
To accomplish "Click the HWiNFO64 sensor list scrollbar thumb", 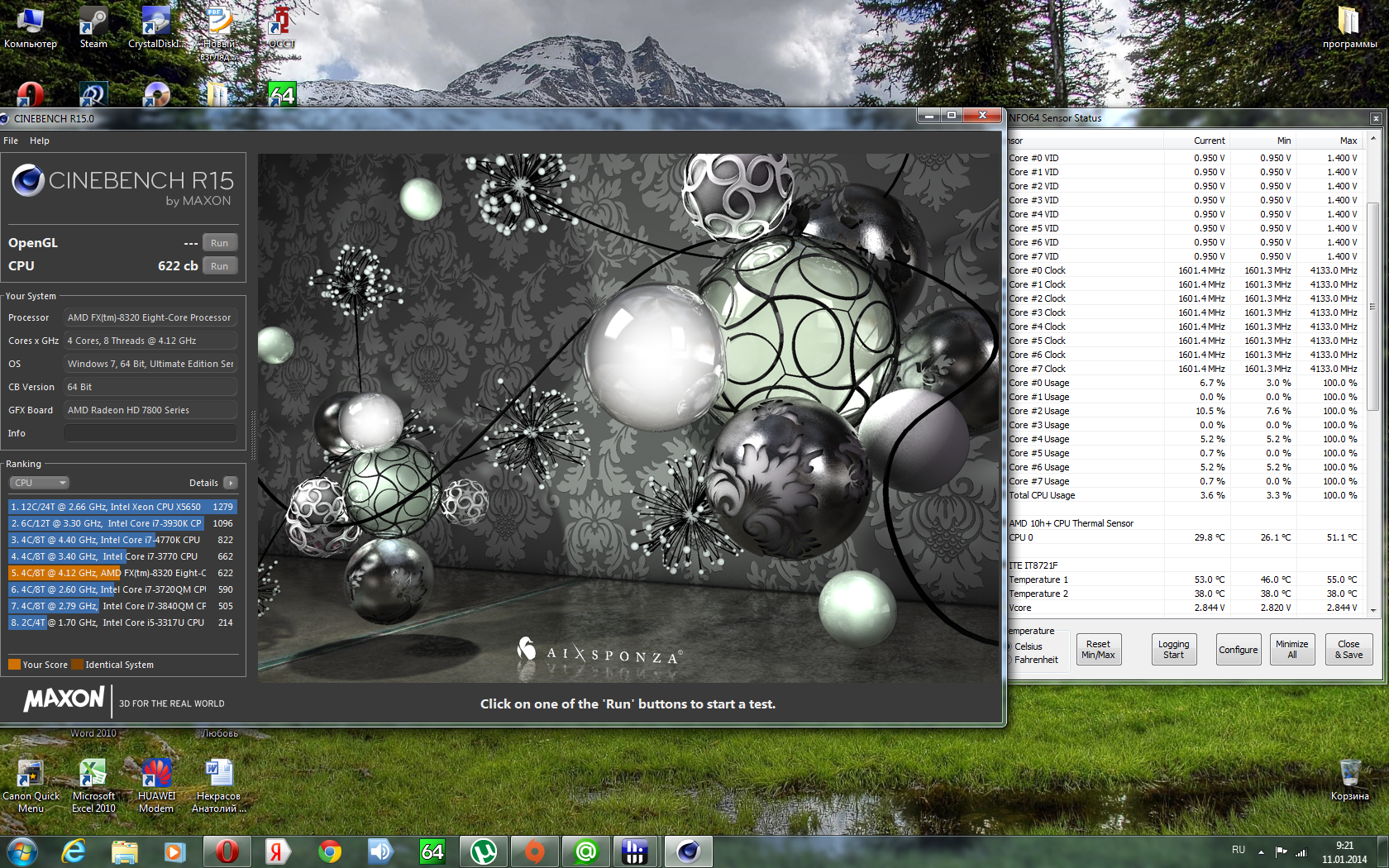I will click(x=1372, y=306).
